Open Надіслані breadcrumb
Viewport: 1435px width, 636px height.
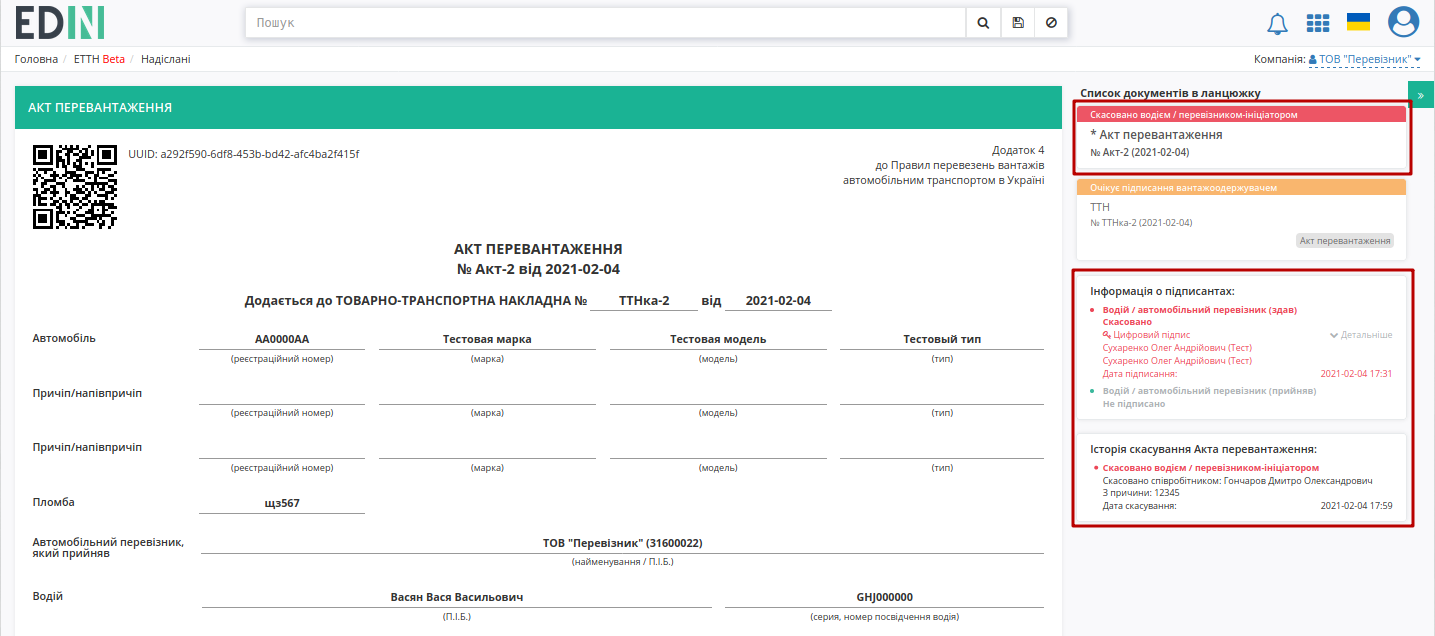tap(166, 59)
